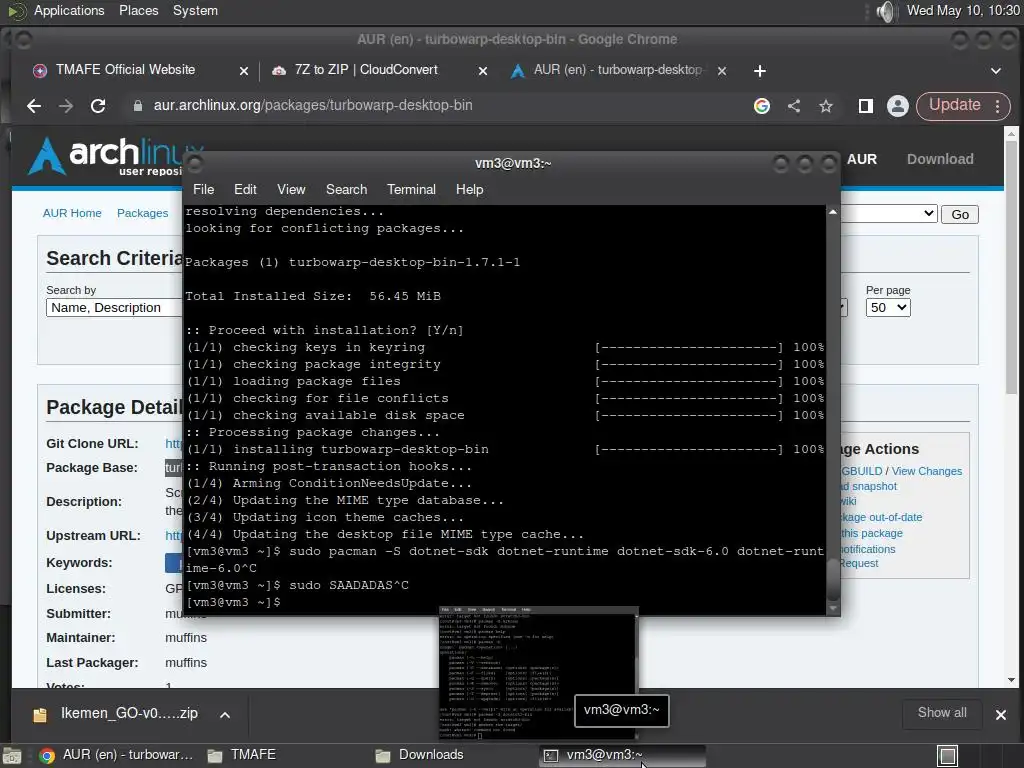Screen dimensions: 1024x768
Task: Close the AUR turbowarp-desktop tab
Action: [722, 71]
